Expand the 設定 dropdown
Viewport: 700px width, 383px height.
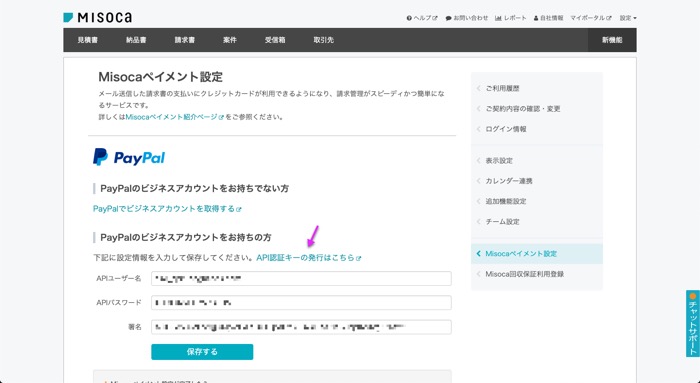coord(628,18)
